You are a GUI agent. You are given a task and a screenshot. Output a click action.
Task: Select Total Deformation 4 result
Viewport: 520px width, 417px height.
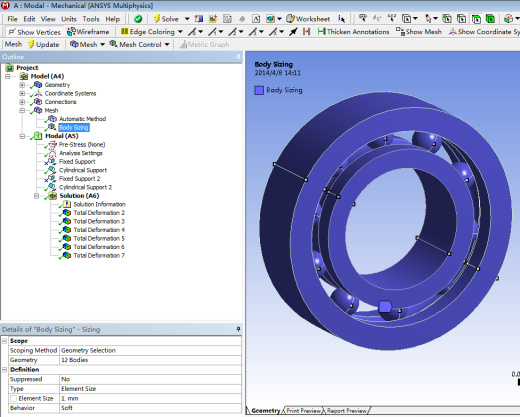pyautogui.click(x=99, y=230)
